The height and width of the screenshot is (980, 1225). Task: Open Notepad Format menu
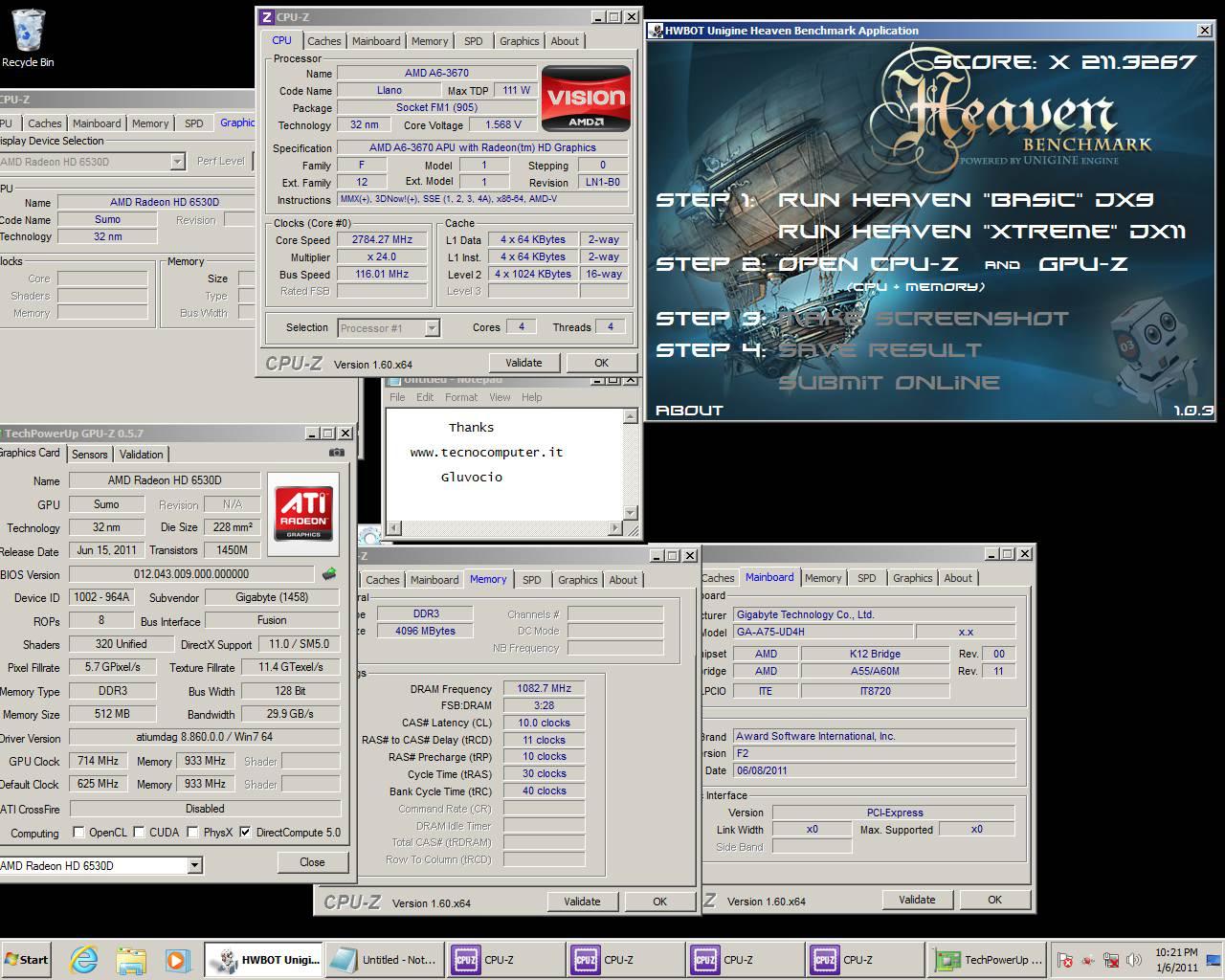[460, 397]
